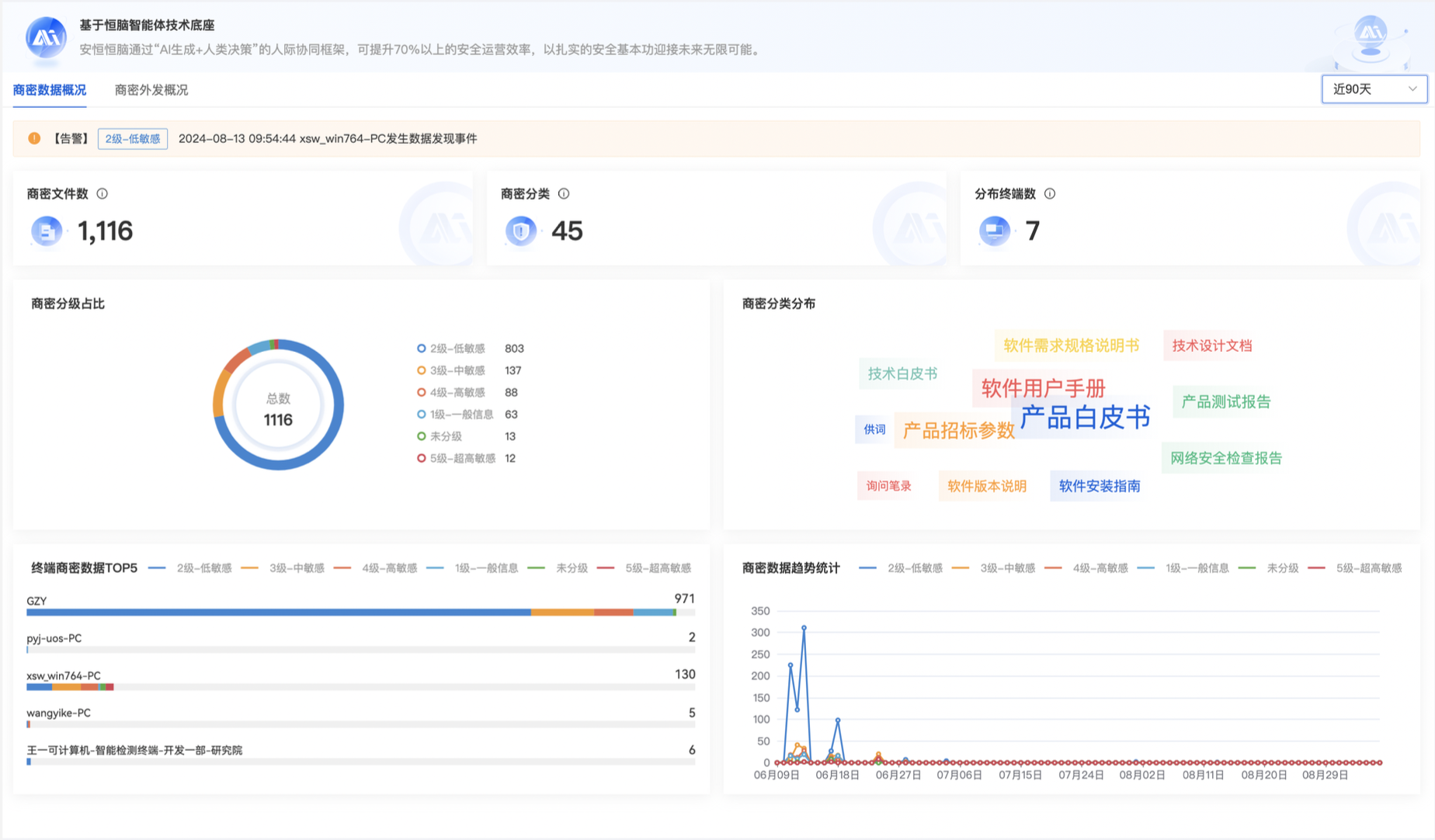Image resolution: width=1435 pixels, height=840 pixels.
Task: Click the 商密分类 info icon
Action: [564, 194]
